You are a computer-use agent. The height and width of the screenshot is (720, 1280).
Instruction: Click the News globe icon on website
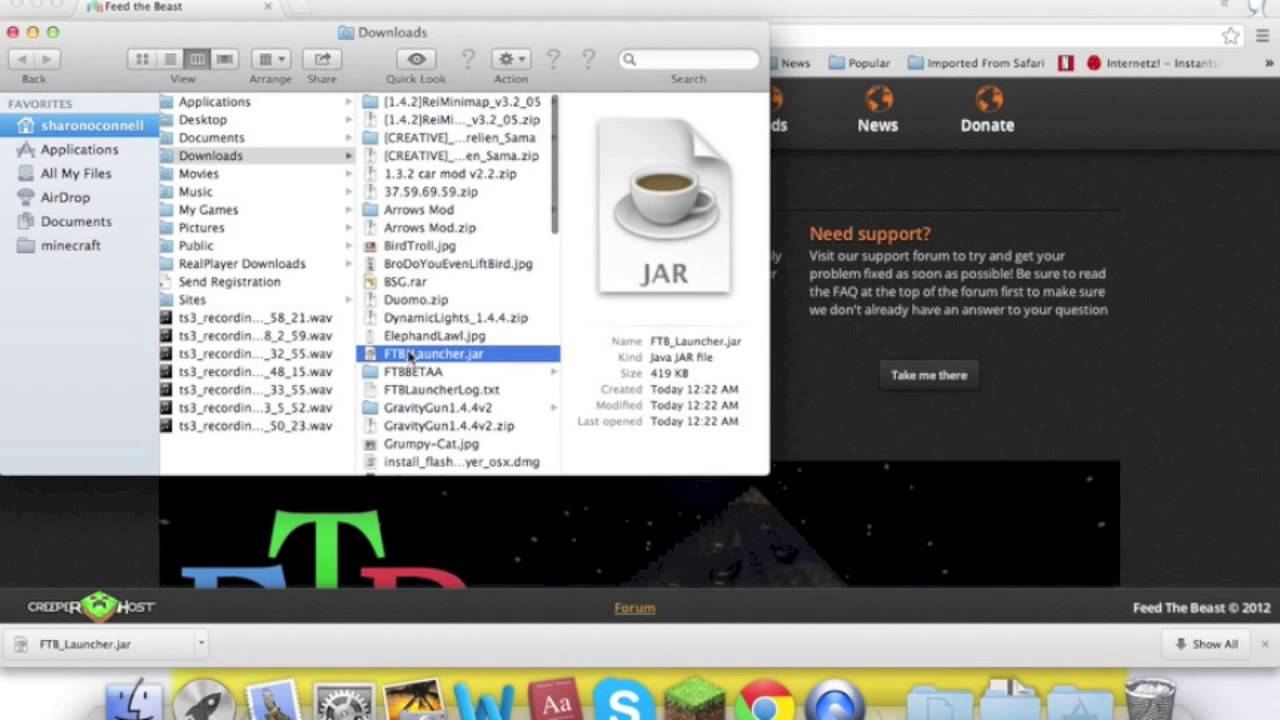coord(878,99)
